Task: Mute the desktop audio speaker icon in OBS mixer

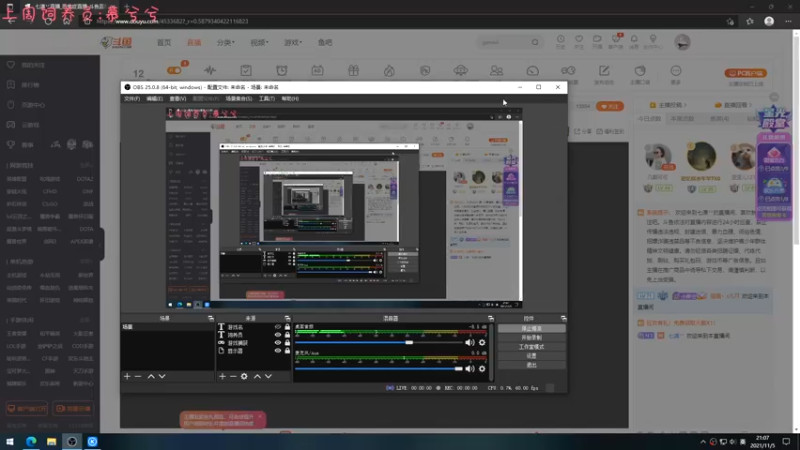Action: [x=469, y=343]
